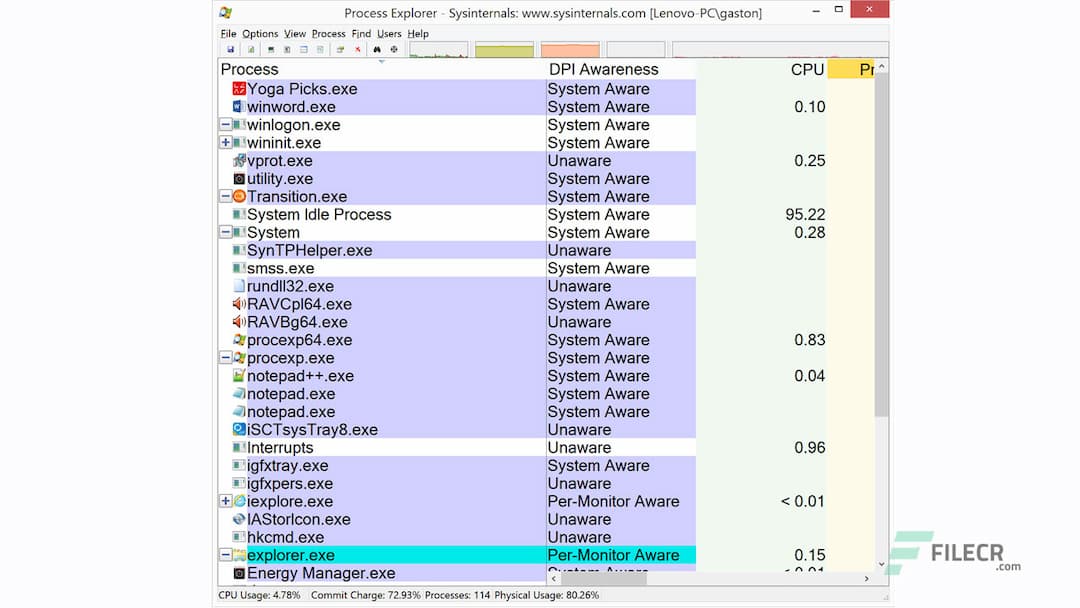Image resolution: width=1080 pixels, height=608 pixels.
Task: Expand the wininit.exe tree node
Action: click(x=225, y=142)
